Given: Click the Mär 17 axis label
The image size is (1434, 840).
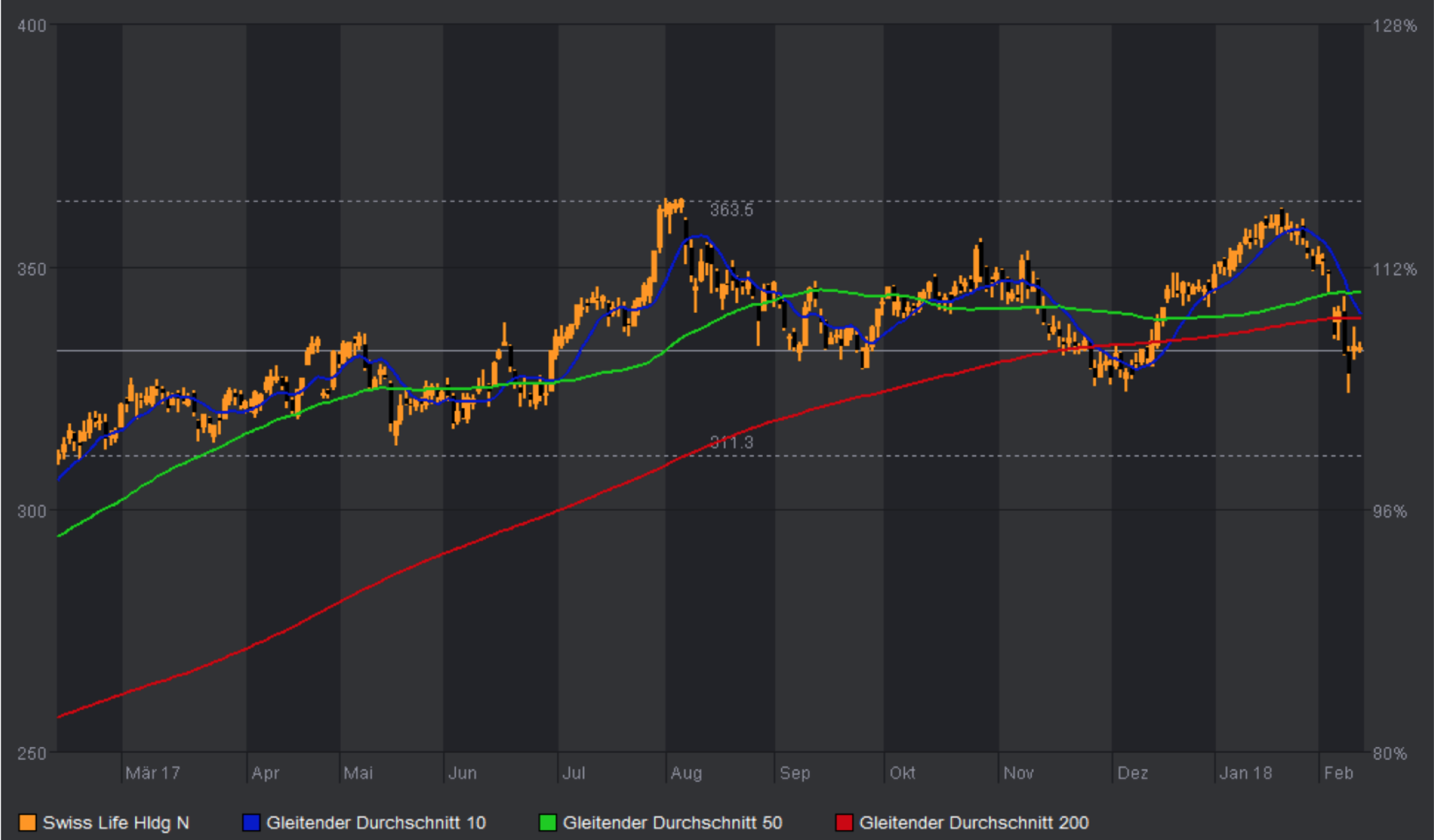Looking at the screenshot, I should 152,773.
